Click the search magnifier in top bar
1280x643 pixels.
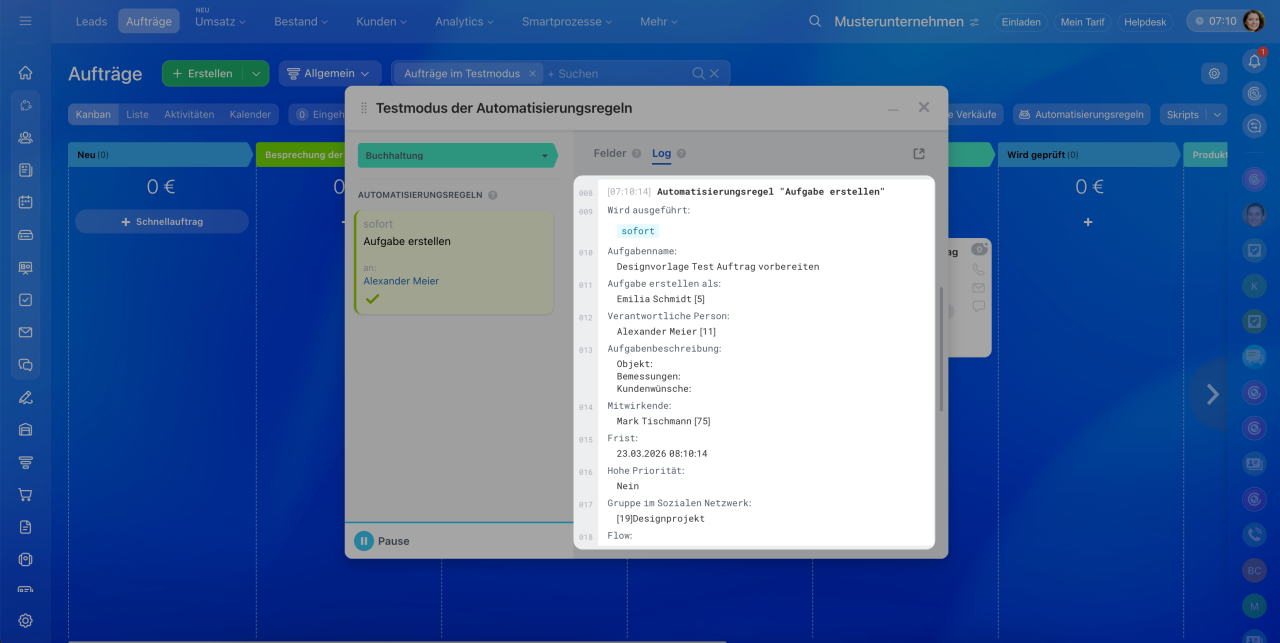(x=815, y=21)
